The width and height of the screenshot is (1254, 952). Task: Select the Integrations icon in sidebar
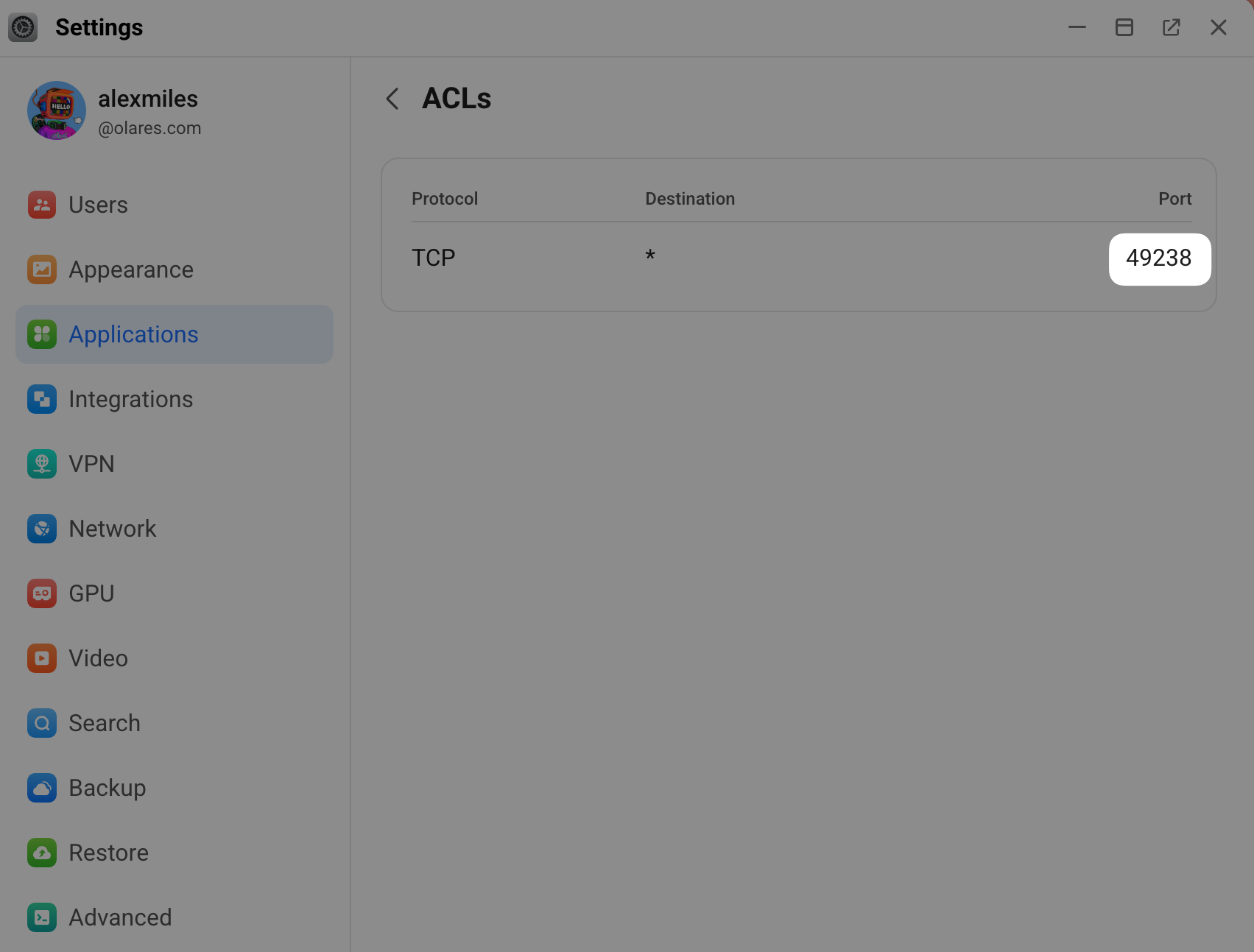click(42, 399)
